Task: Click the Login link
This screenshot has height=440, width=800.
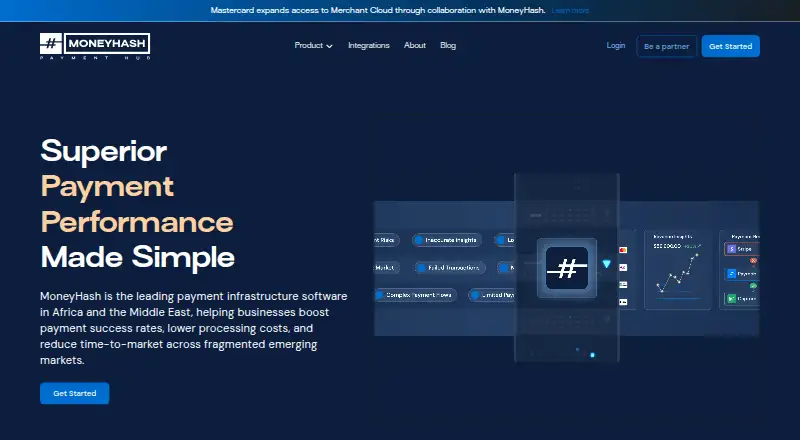Action: [616, 45]
